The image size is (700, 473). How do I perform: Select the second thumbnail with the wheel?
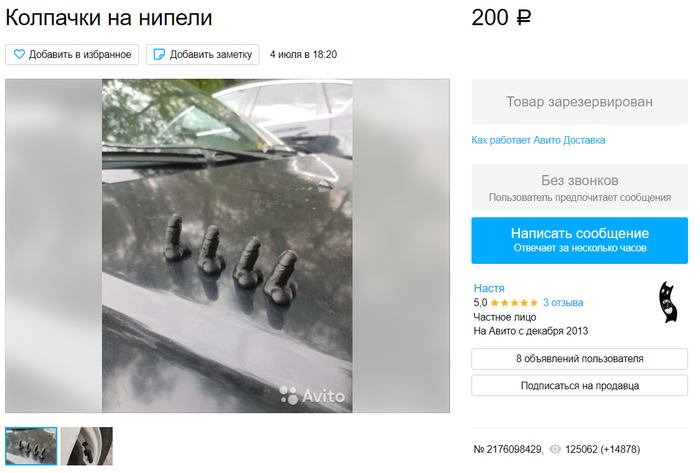pos(87,446)
